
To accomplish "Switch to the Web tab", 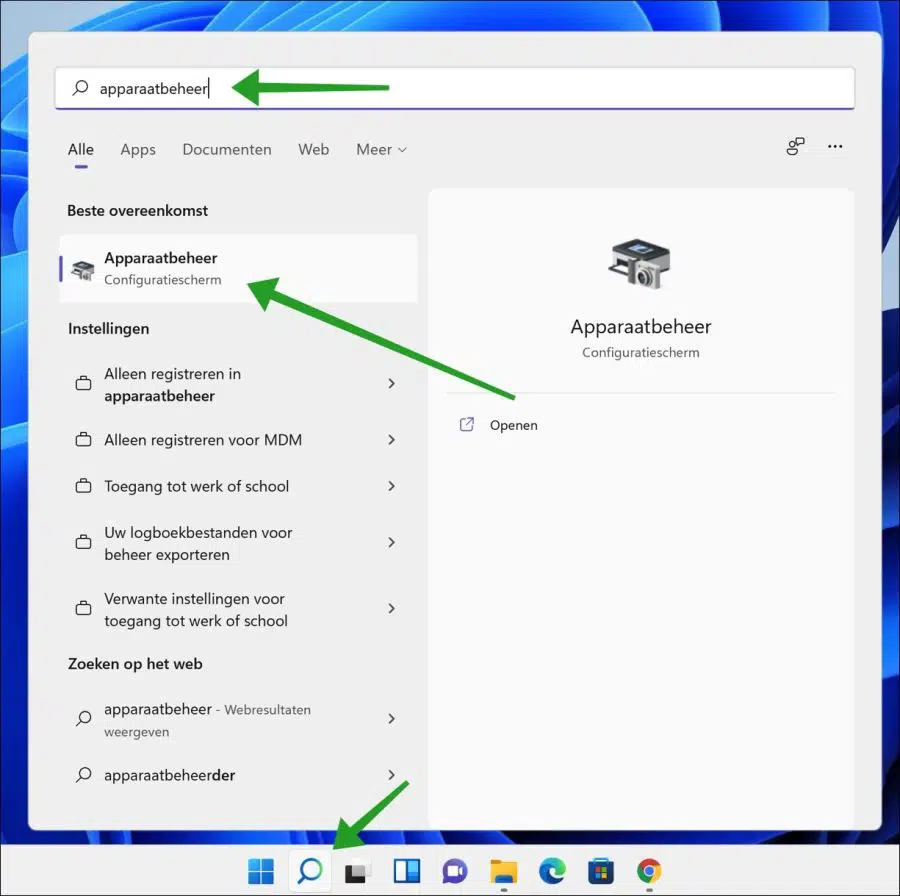I will point(313,149).
